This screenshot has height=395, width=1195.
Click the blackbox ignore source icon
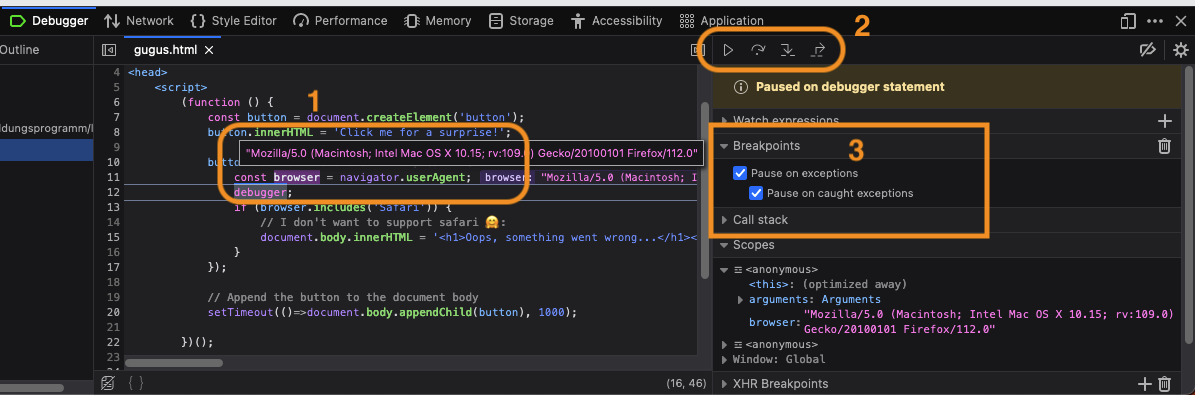108,383
